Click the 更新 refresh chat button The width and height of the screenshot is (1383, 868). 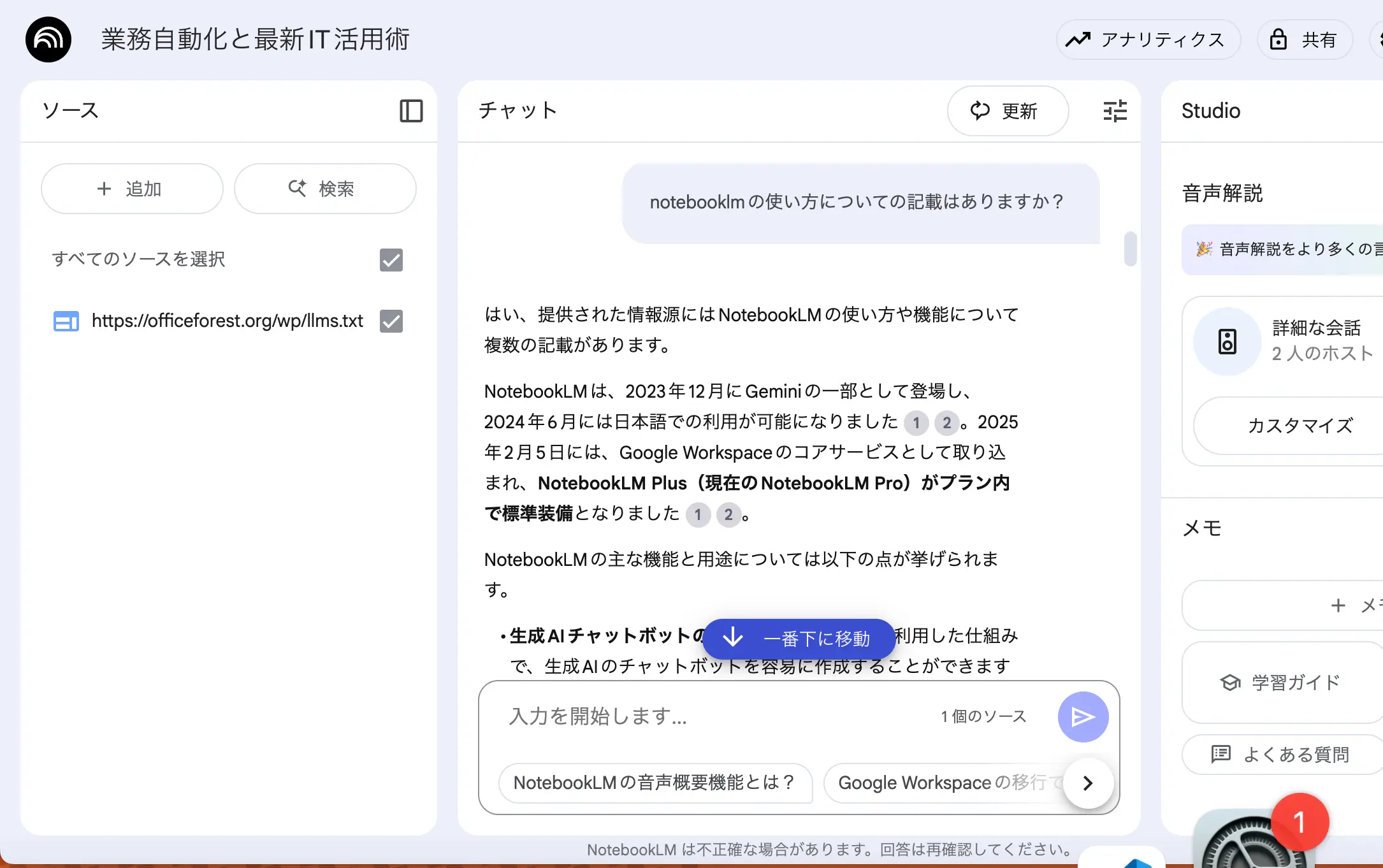pos(1008,111)
